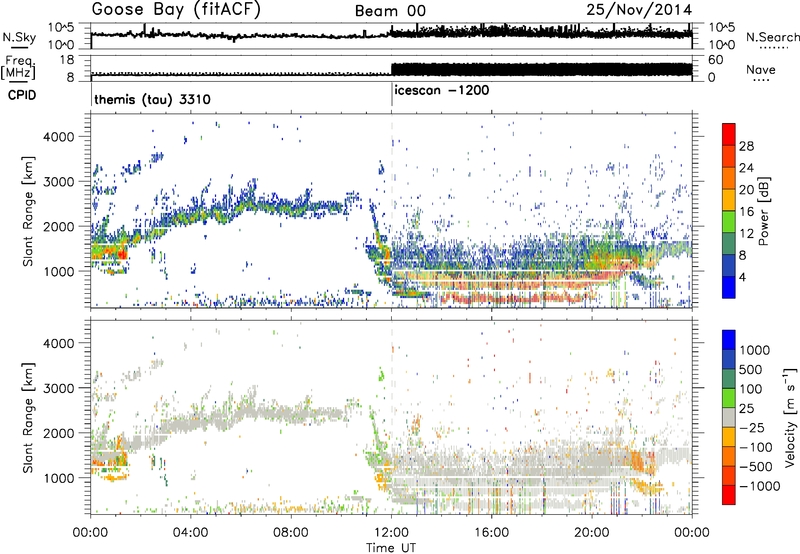800x554 pixels.
Task: Click the 'Nave' legend label
Action: pyautogui.click(x=761, y=69)
